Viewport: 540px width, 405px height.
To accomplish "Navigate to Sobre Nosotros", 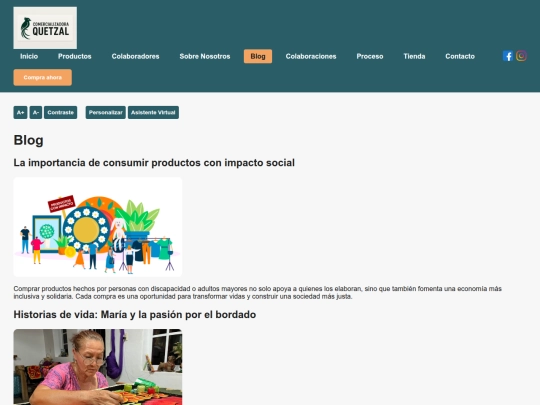I will pos(205,56).
